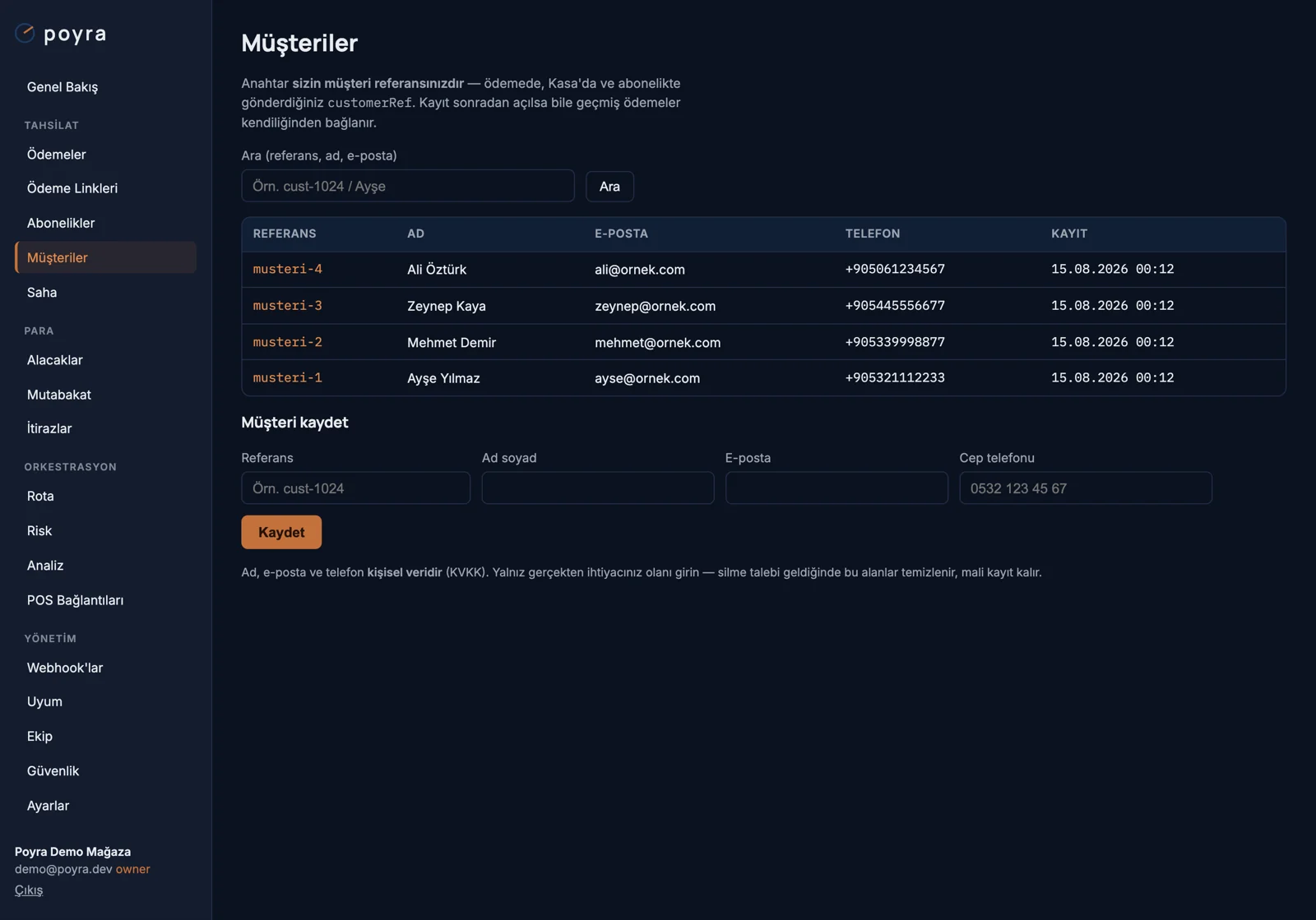Open the Saha page
Image resolution: width=1316 pixels, height=920 pixels.
point(42,293)
